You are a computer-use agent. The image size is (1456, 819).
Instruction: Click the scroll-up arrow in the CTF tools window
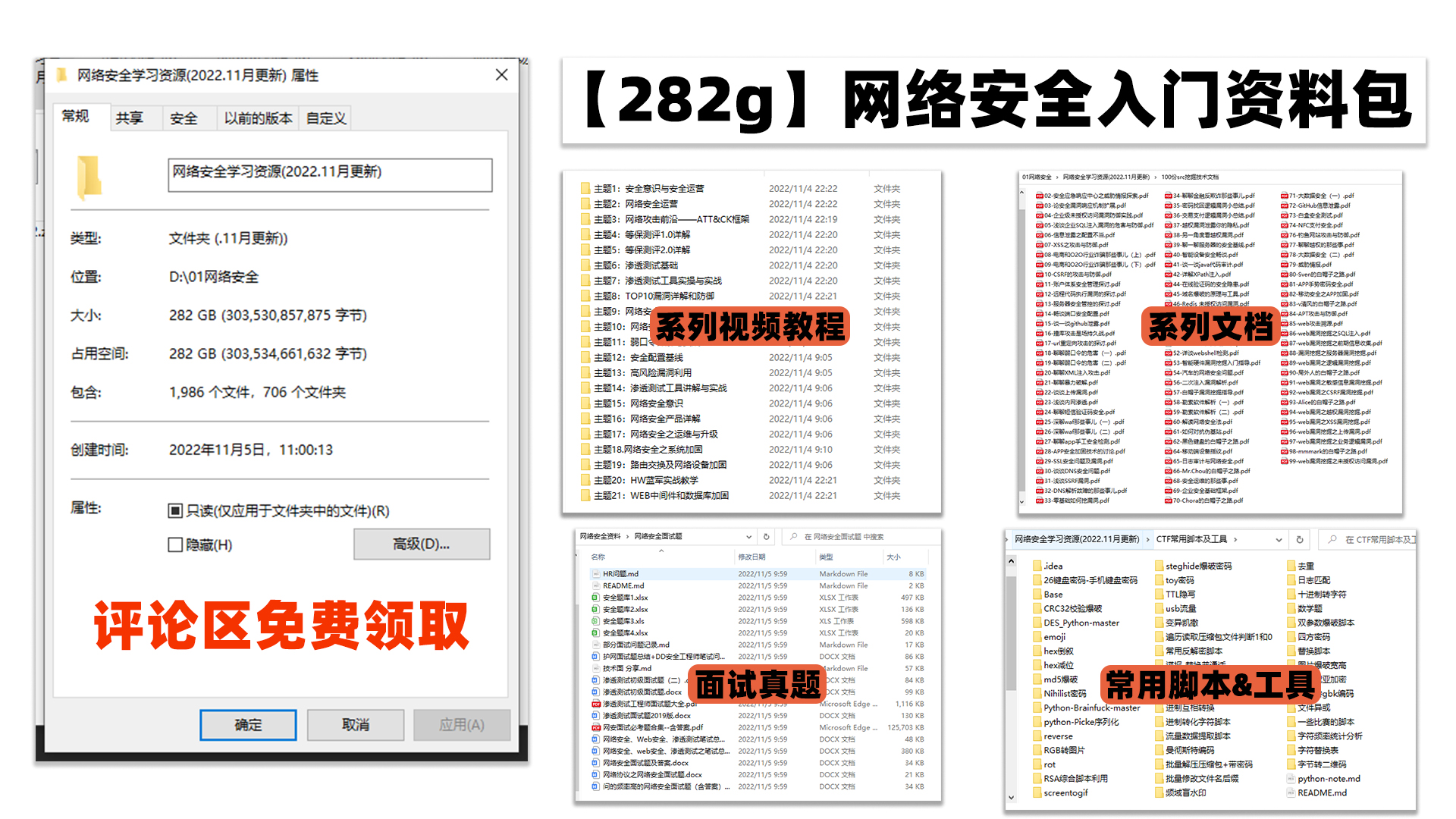[x=1011, y=561]
